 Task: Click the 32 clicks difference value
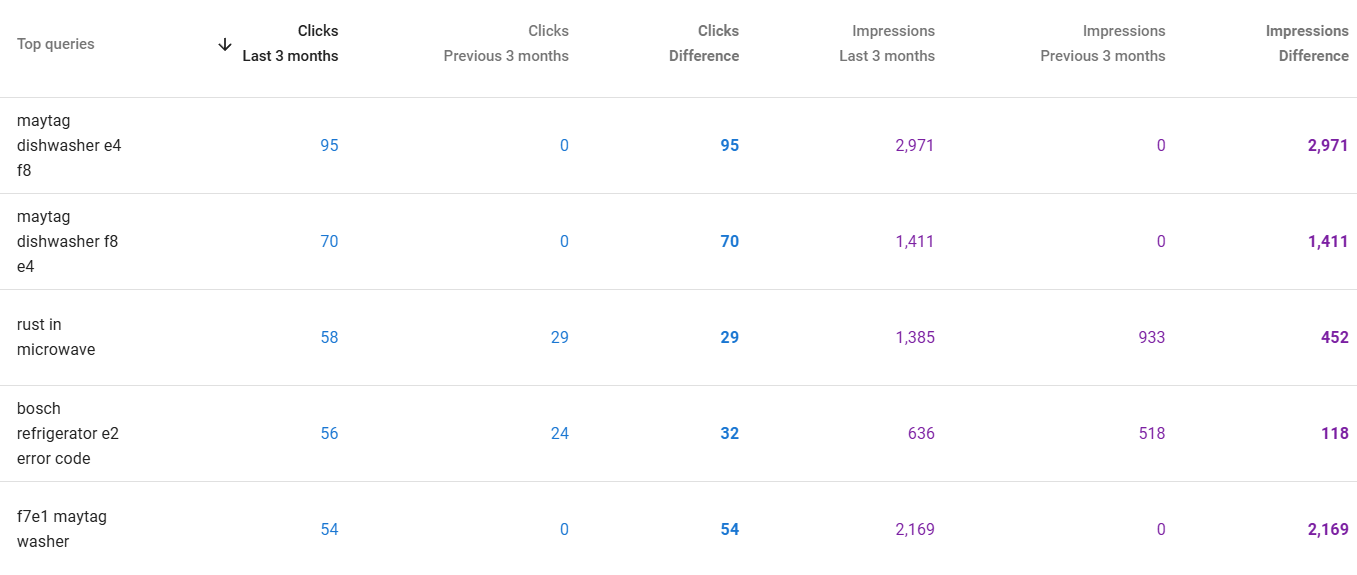pos(730,434)
